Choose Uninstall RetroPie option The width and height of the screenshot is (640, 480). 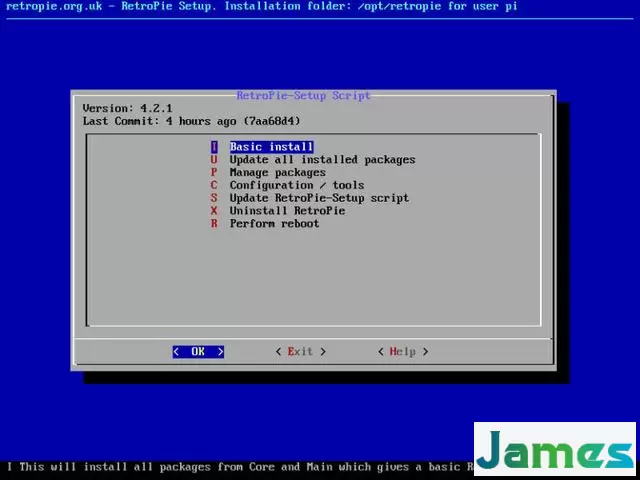click(278, 211)
